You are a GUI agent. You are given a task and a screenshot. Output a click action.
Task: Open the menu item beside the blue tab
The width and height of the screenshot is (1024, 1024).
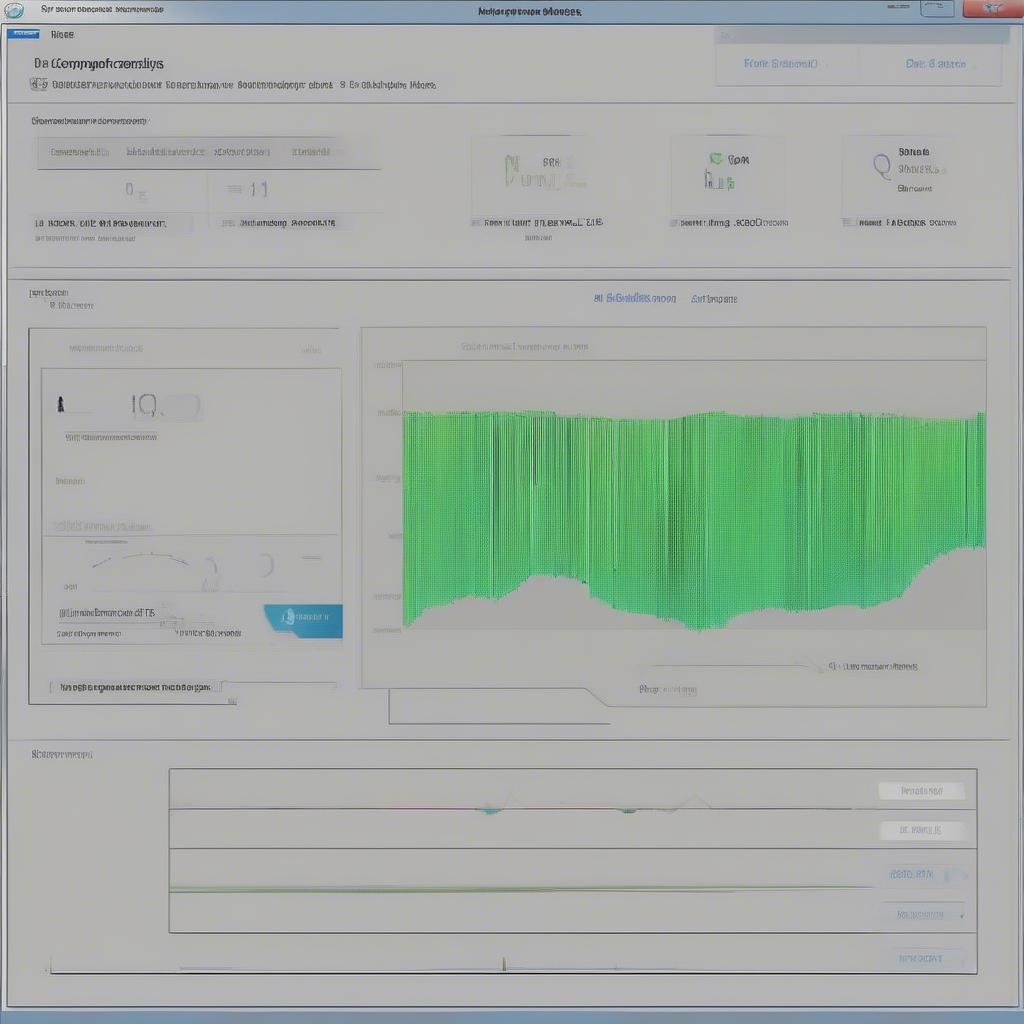(x=62, y=34)
